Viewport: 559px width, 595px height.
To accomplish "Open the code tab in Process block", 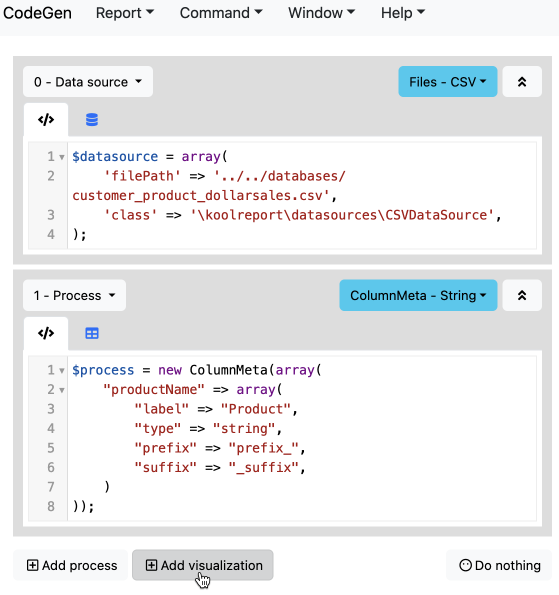I will point(46,334).
